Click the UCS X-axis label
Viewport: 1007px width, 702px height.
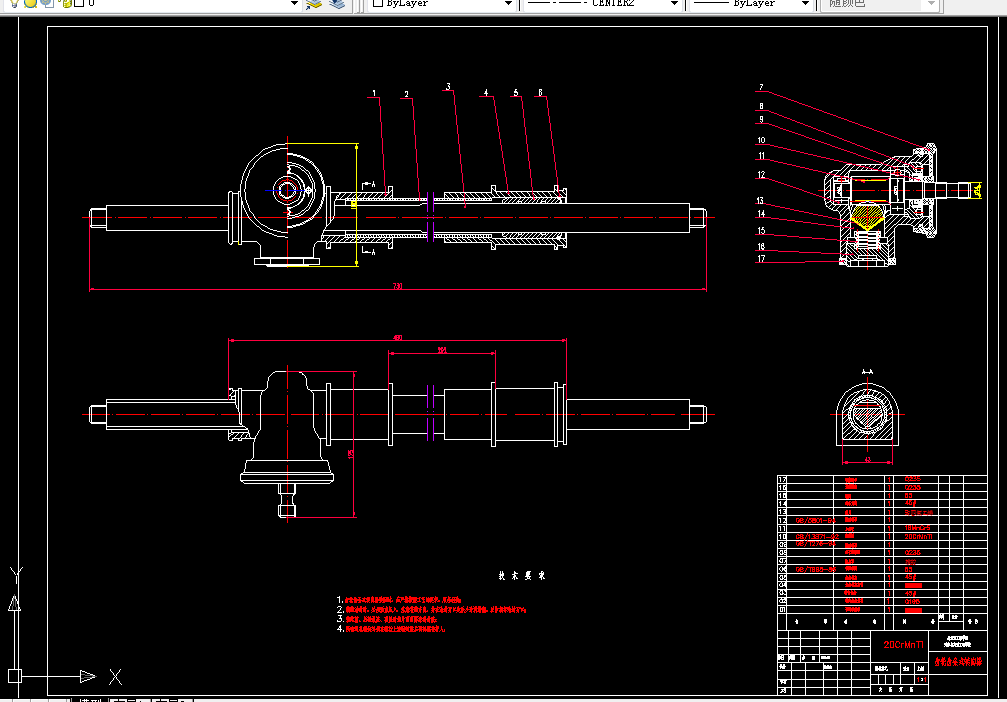click(115, 676)
